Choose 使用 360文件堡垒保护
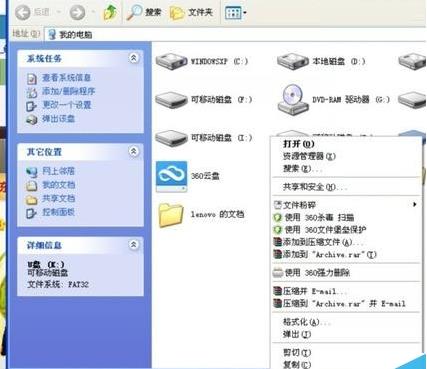Viewport: 427px width, 369px height. coord(346,230)
